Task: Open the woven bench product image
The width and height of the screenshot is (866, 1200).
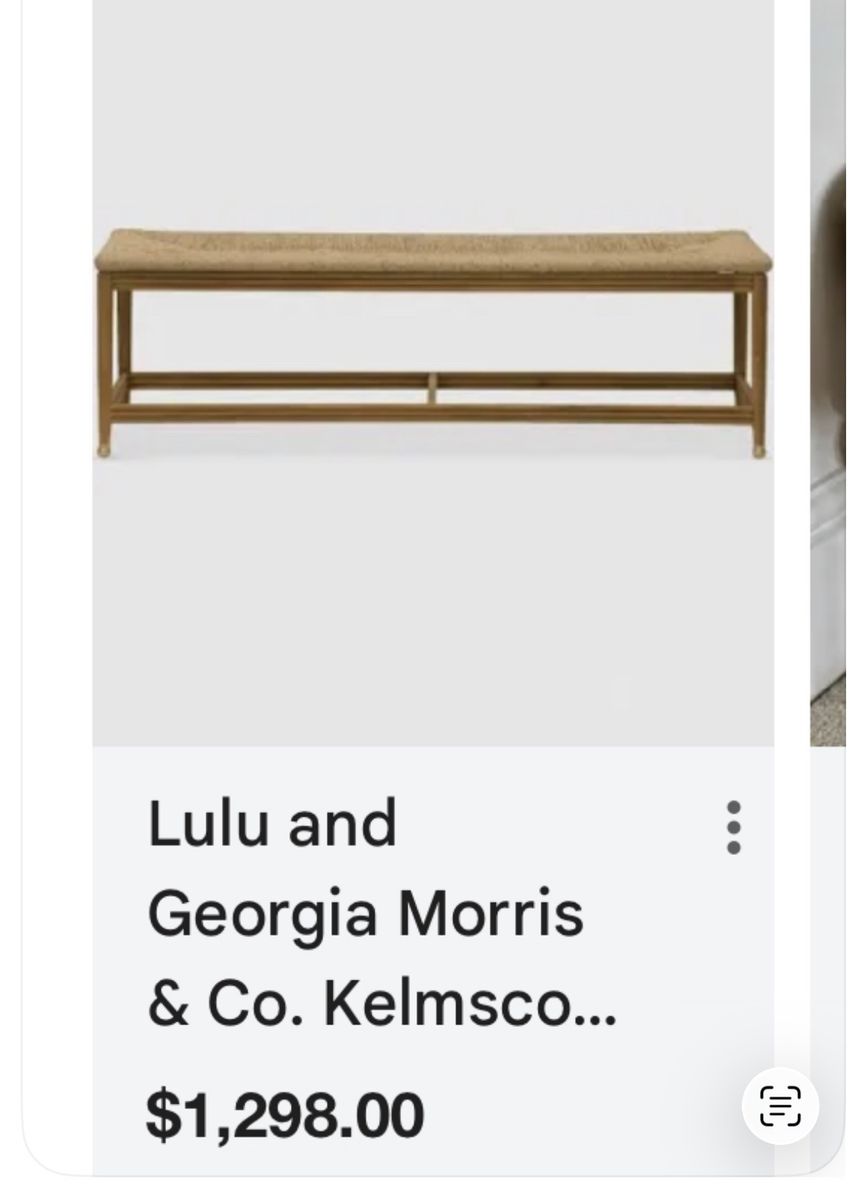Action: click(433, 373)
